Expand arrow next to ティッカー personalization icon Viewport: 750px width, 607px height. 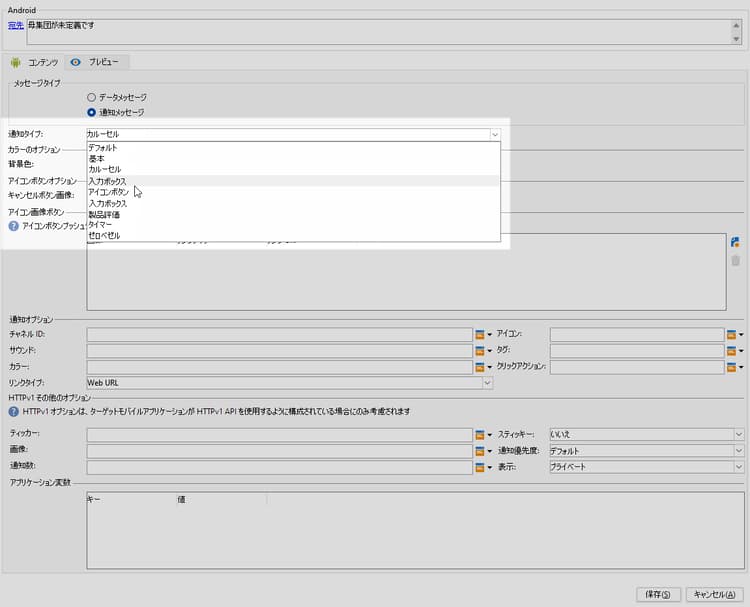coord(489,435)
